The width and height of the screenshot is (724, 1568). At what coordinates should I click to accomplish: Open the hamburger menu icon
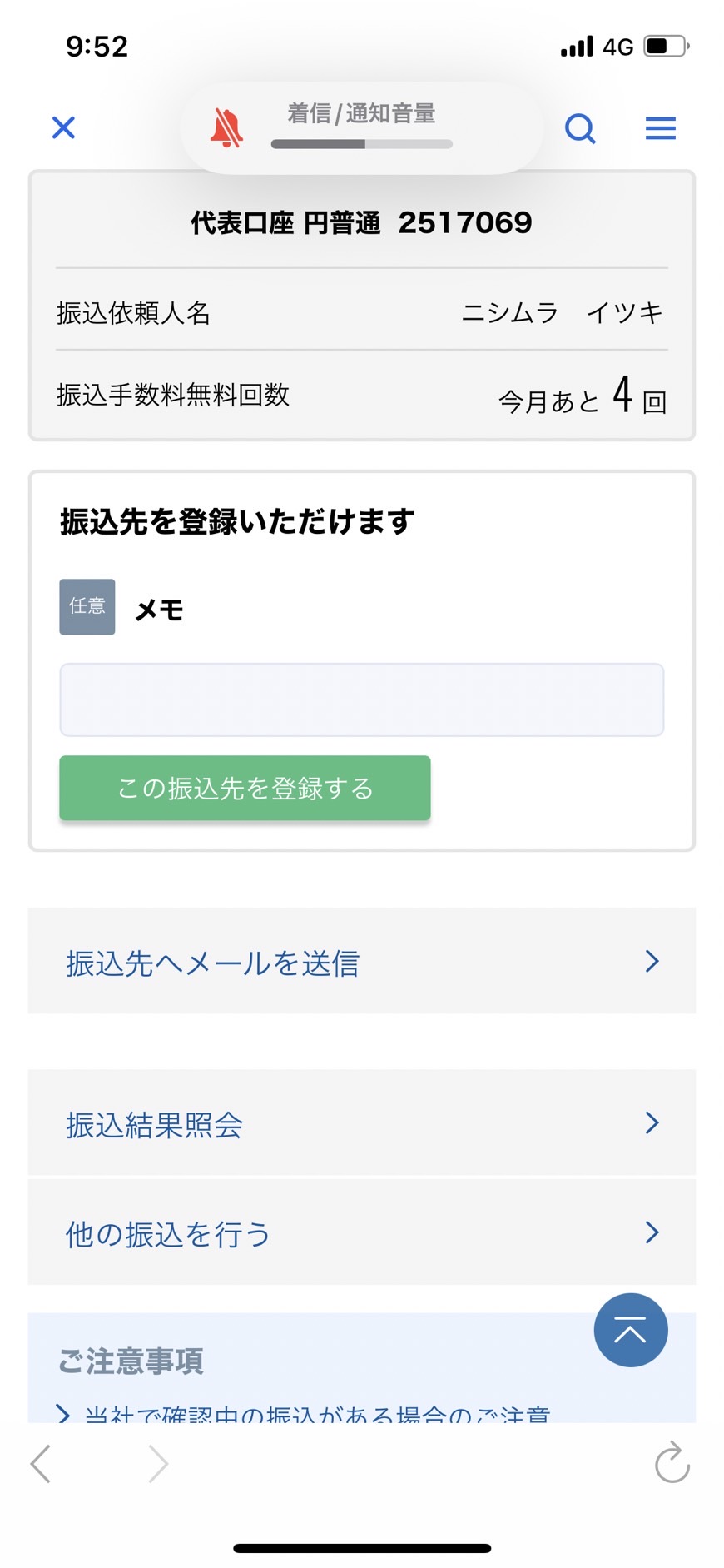tap(661, 128)
